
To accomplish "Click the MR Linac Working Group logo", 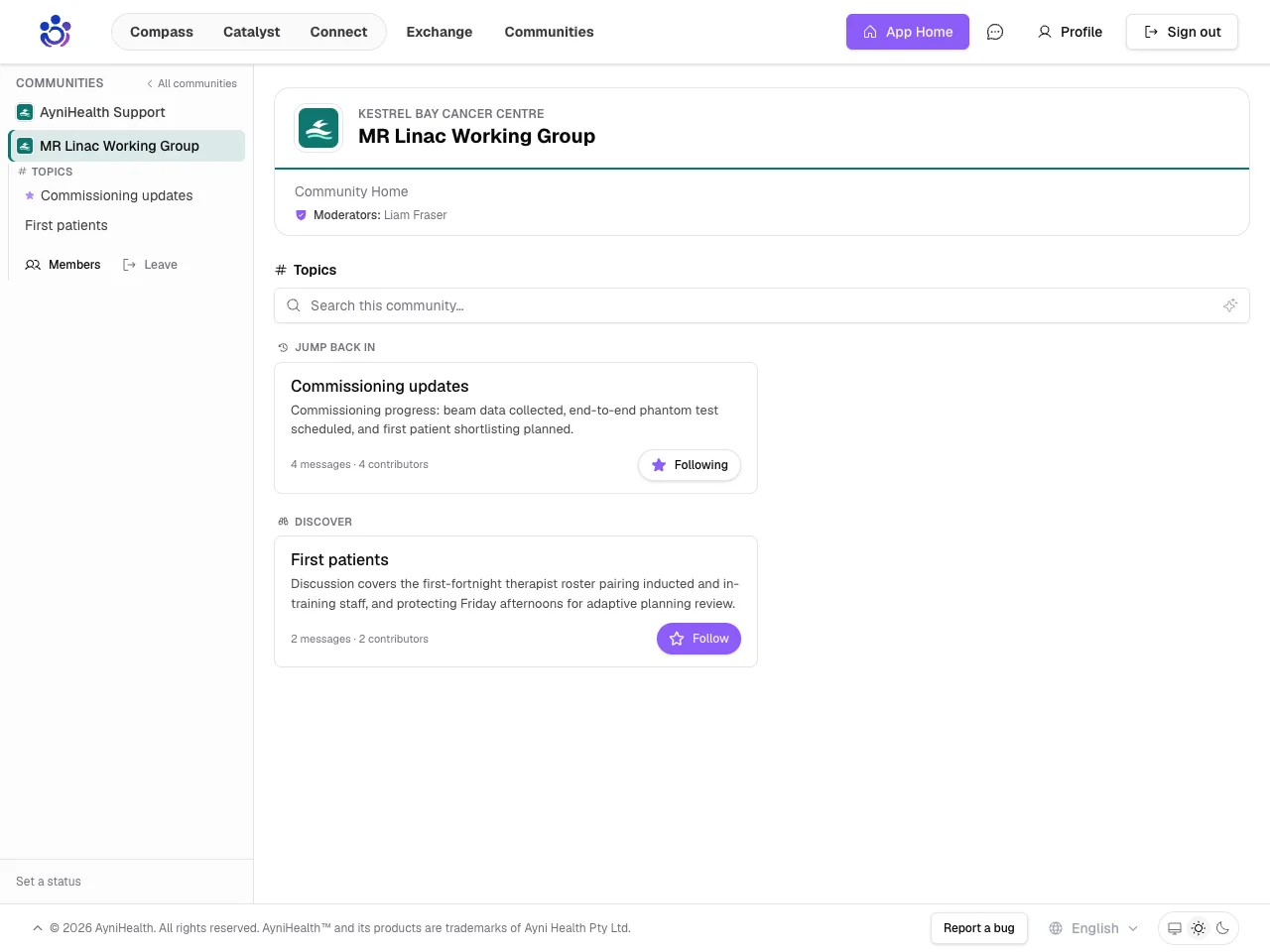I will pyautogui.click(x=318, y=128).
